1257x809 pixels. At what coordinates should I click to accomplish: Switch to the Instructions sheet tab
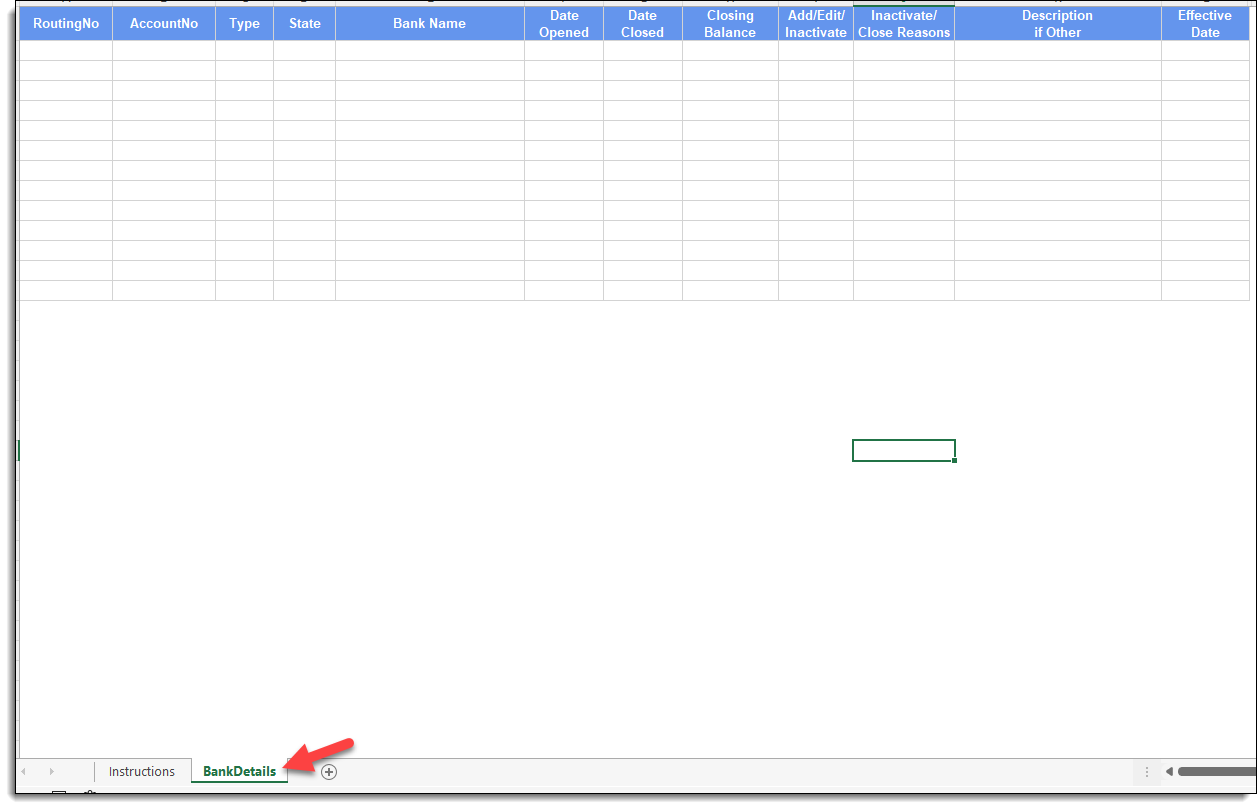click(142, 772)
